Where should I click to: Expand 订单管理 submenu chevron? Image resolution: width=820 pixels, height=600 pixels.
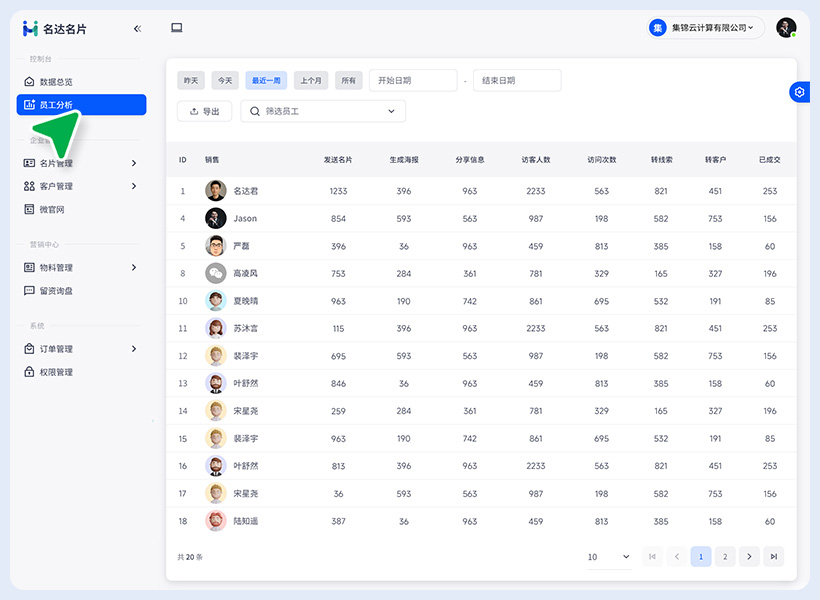coord(134,349)
